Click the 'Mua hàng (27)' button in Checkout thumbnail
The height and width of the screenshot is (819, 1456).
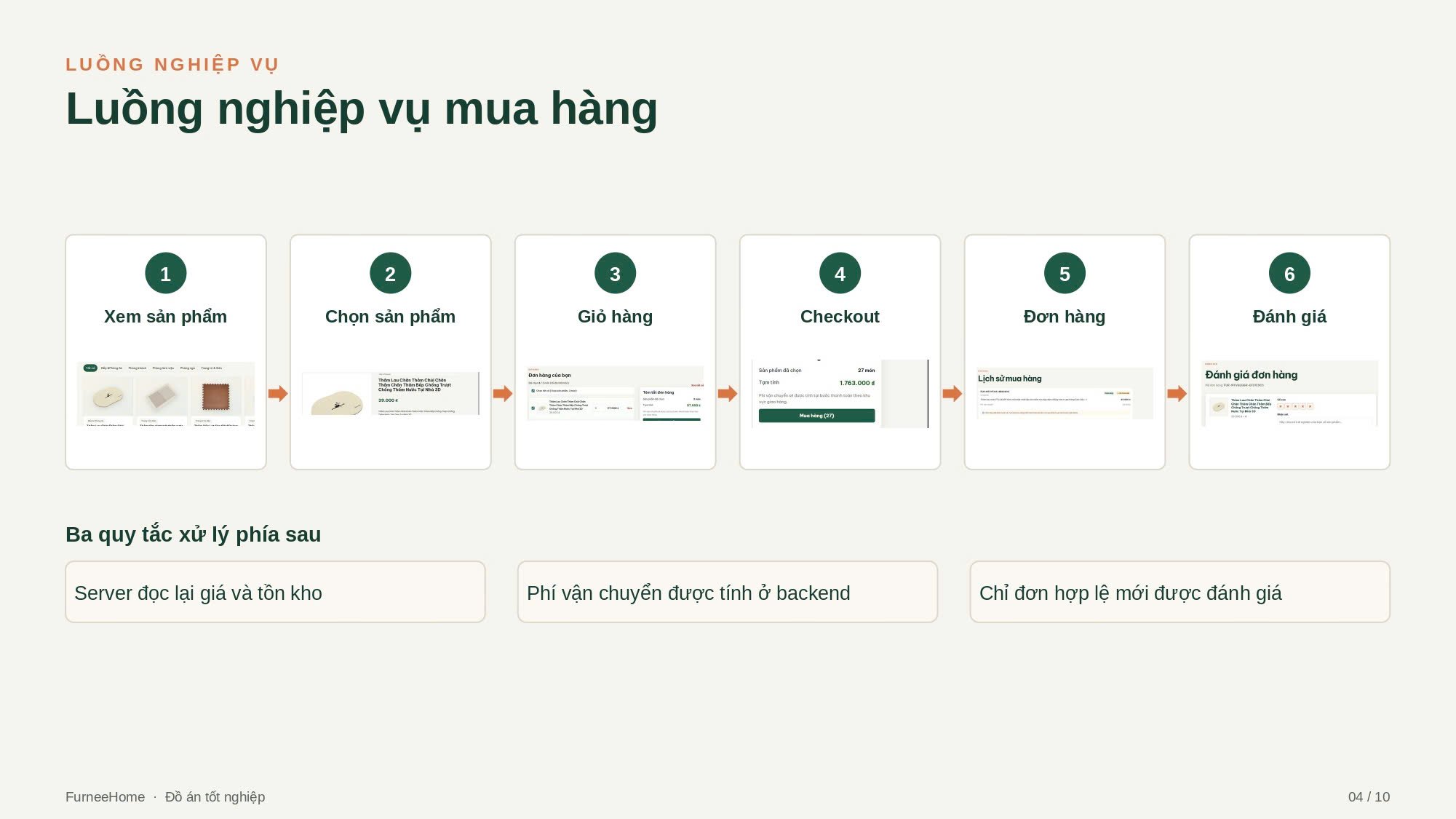(x=816, y=416)
